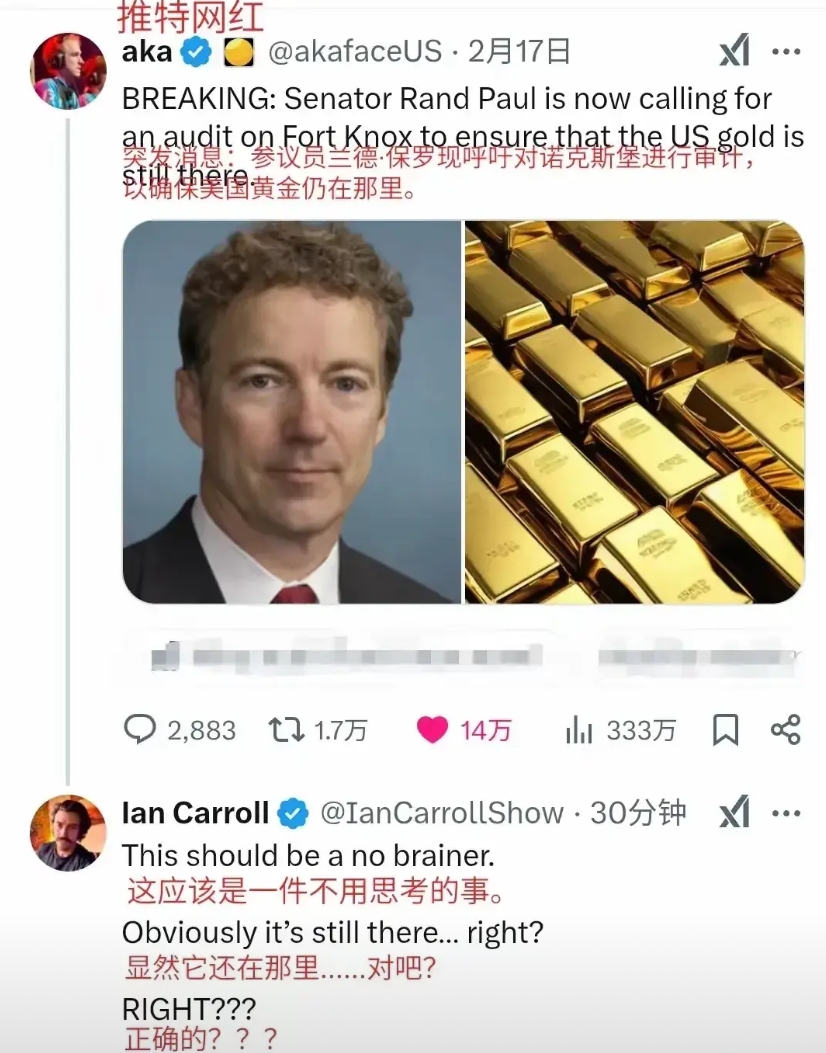826x1053 pixels.
Task: Open the @IanCarrollShow handle link
Action: coord(442,813)
